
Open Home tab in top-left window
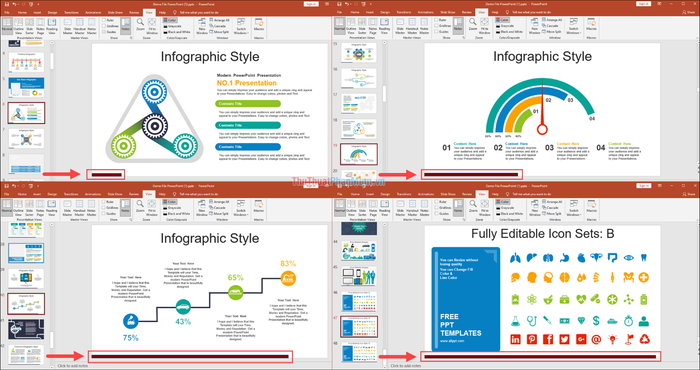22,12
